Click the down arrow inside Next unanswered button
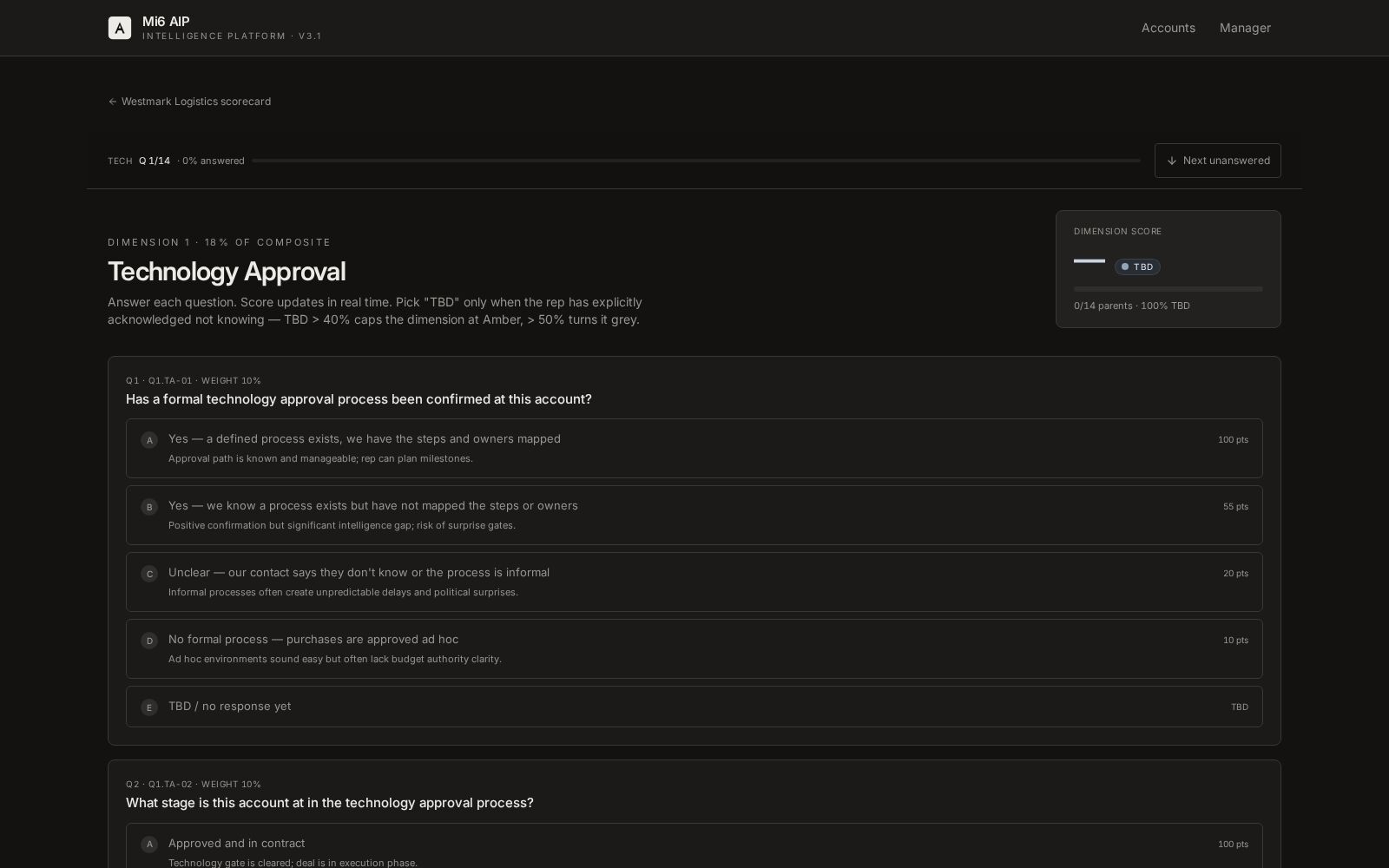 (x=1172, y=161)
